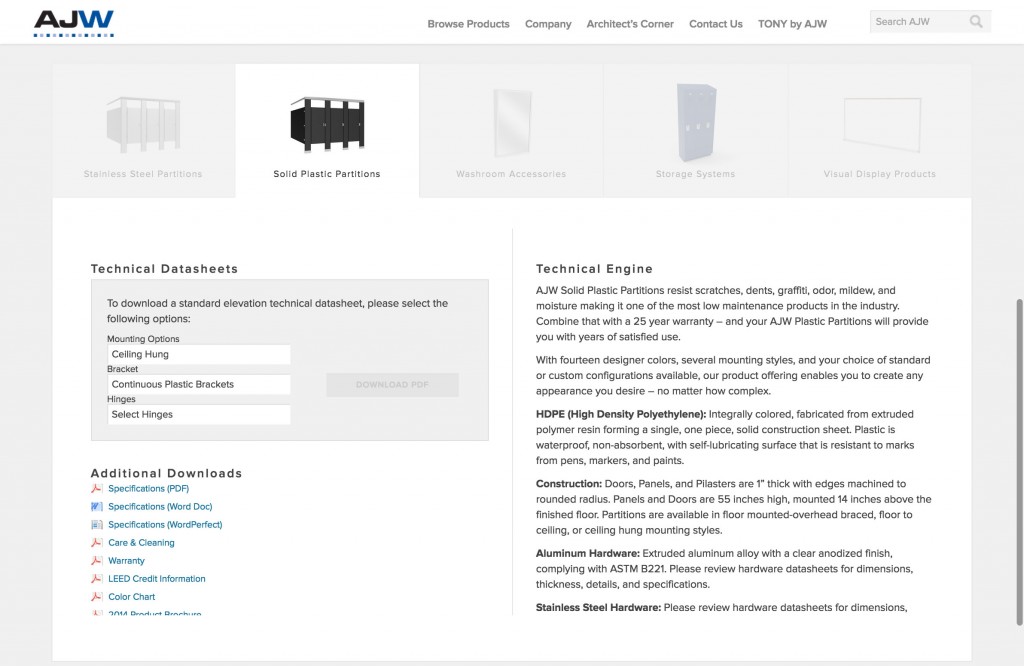The image size is (1024, 666).
Task: Switch to the Stainless Steel Partitions tab
Action: pyautogui.click(x=144, y=131)
